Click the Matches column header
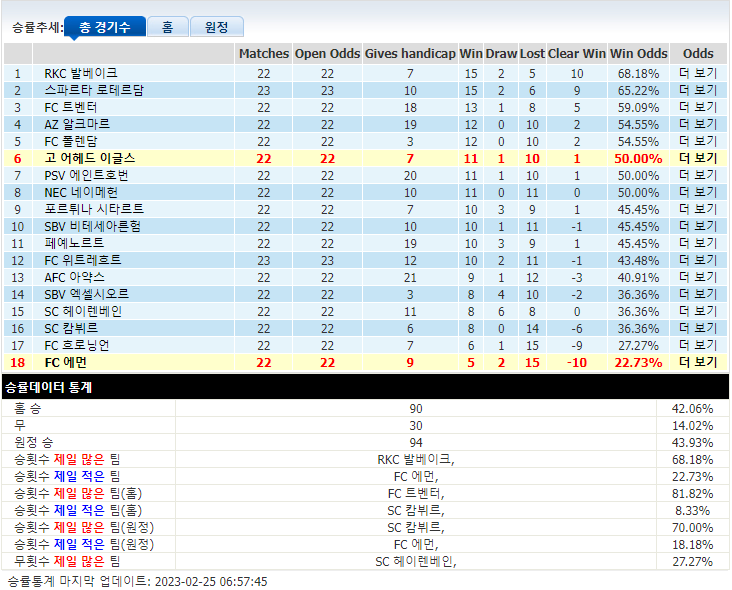732x590 pixels. tap(264, 54)
